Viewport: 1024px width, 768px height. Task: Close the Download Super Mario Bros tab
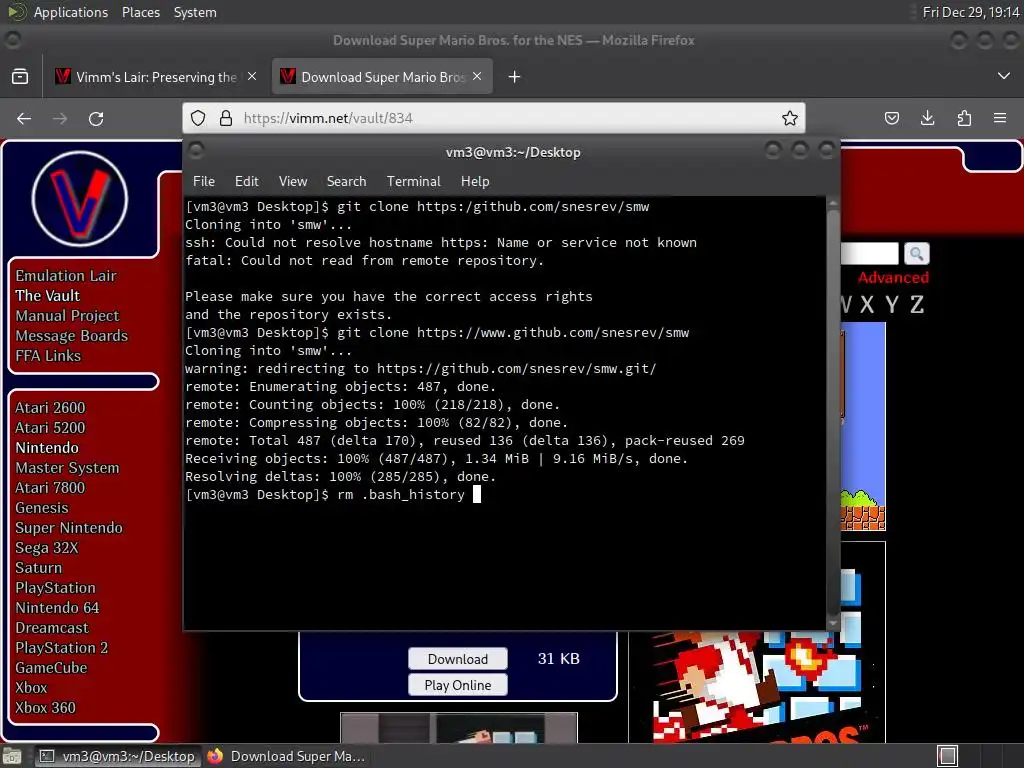point(477,76)
